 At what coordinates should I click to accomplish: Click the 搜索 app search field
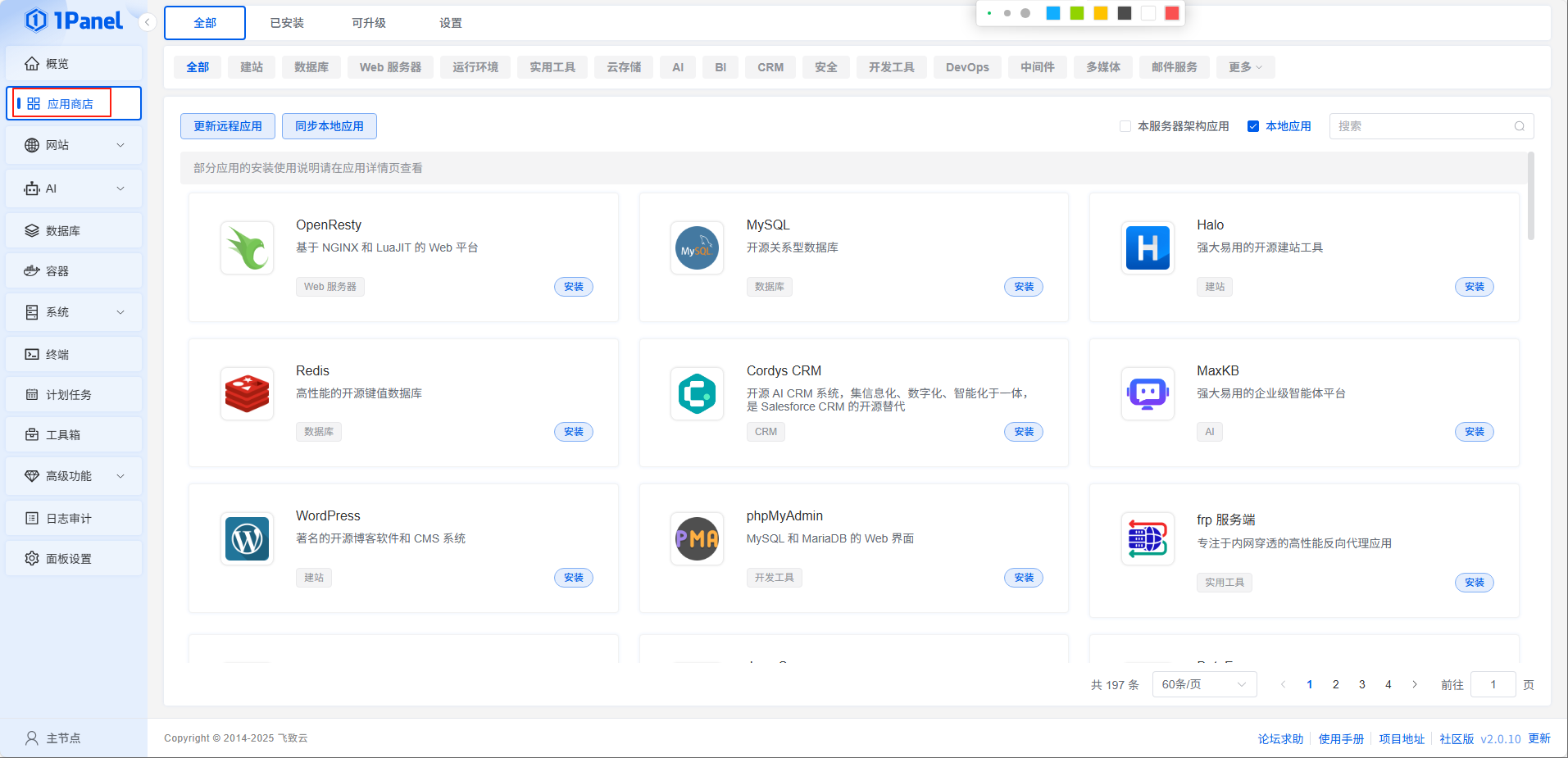[x=1422, y=126]
